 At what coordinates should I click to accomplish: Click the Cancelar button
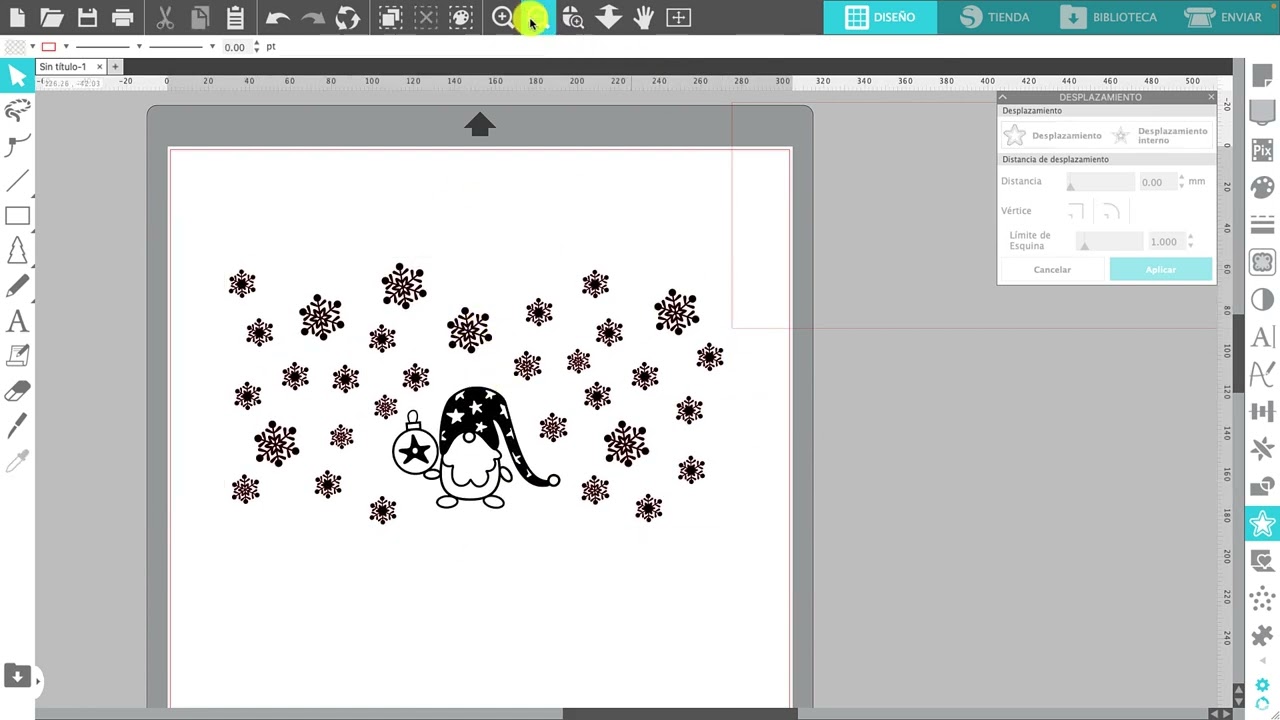1052,269
